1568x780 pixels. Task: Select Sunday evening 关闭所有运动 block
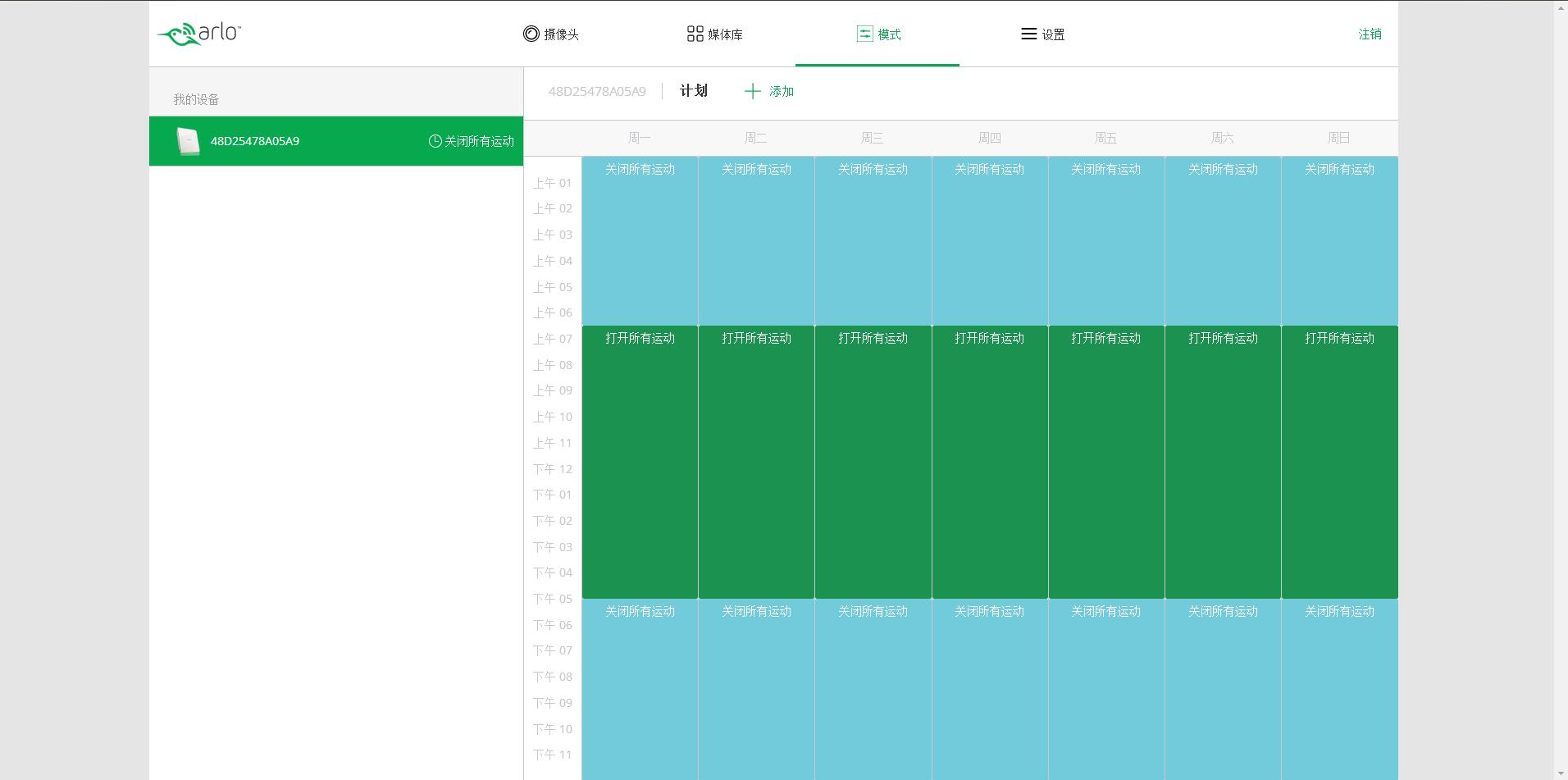pyautogui.click(x=1340, y=689)
